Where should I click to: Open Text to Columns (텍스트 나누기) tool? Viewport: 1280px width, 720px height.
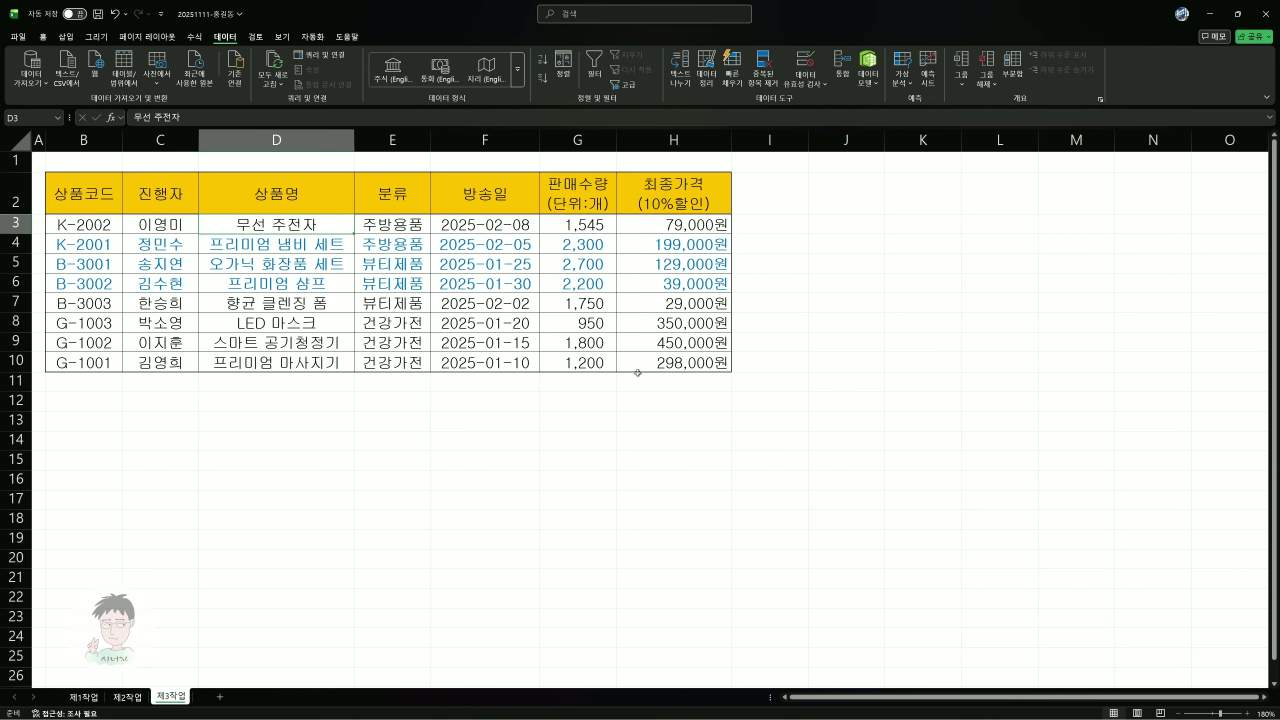(x=680, y=62)
